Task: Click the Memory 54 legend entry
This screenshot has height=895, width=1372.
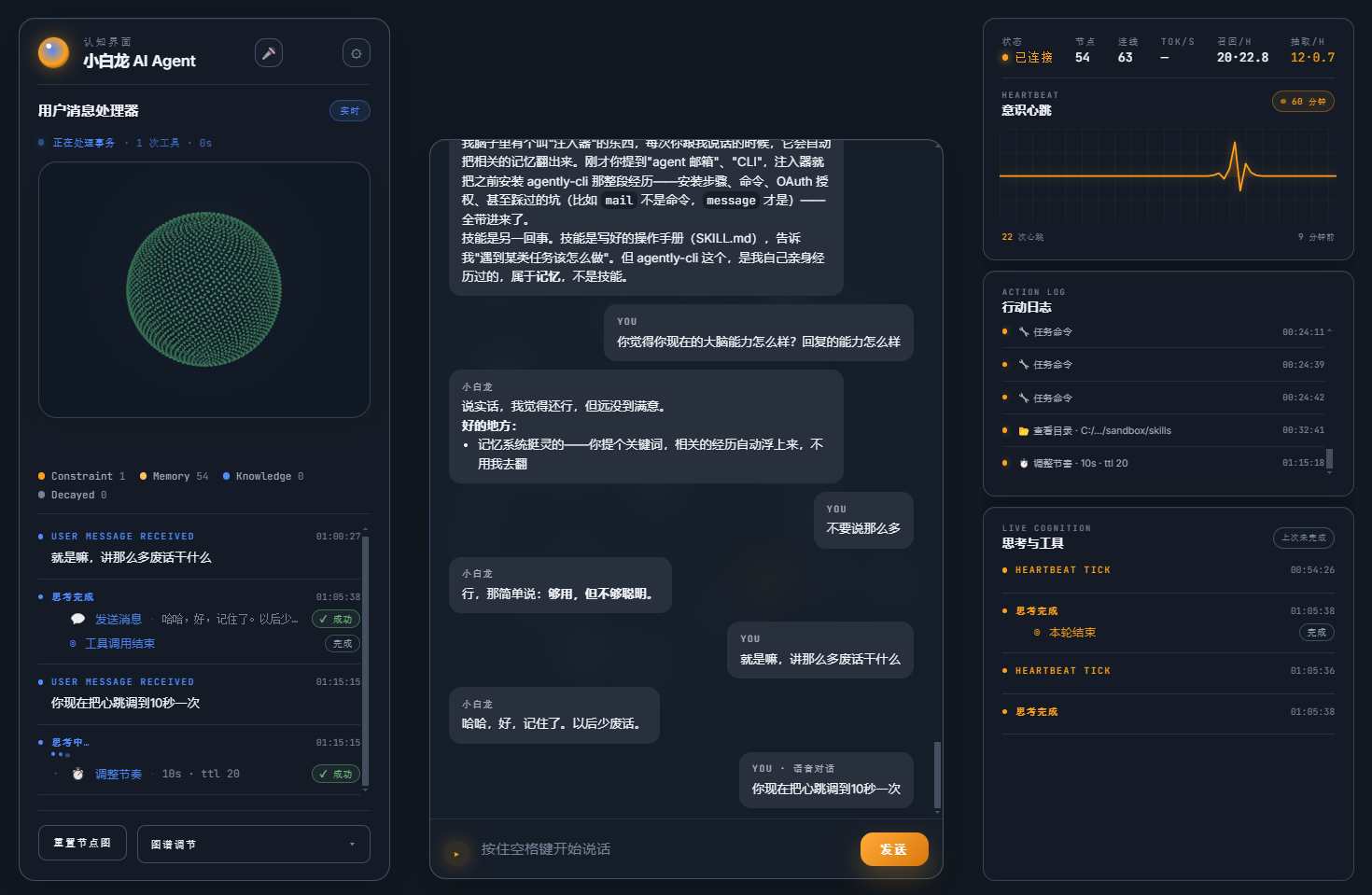Action: click(x=174, y=476)
